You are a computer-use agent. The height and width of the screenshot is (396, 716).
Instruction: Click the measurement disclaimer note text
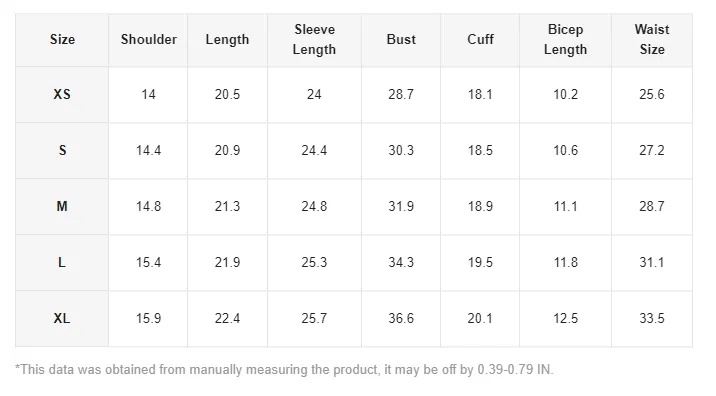(x=284, y=370)
